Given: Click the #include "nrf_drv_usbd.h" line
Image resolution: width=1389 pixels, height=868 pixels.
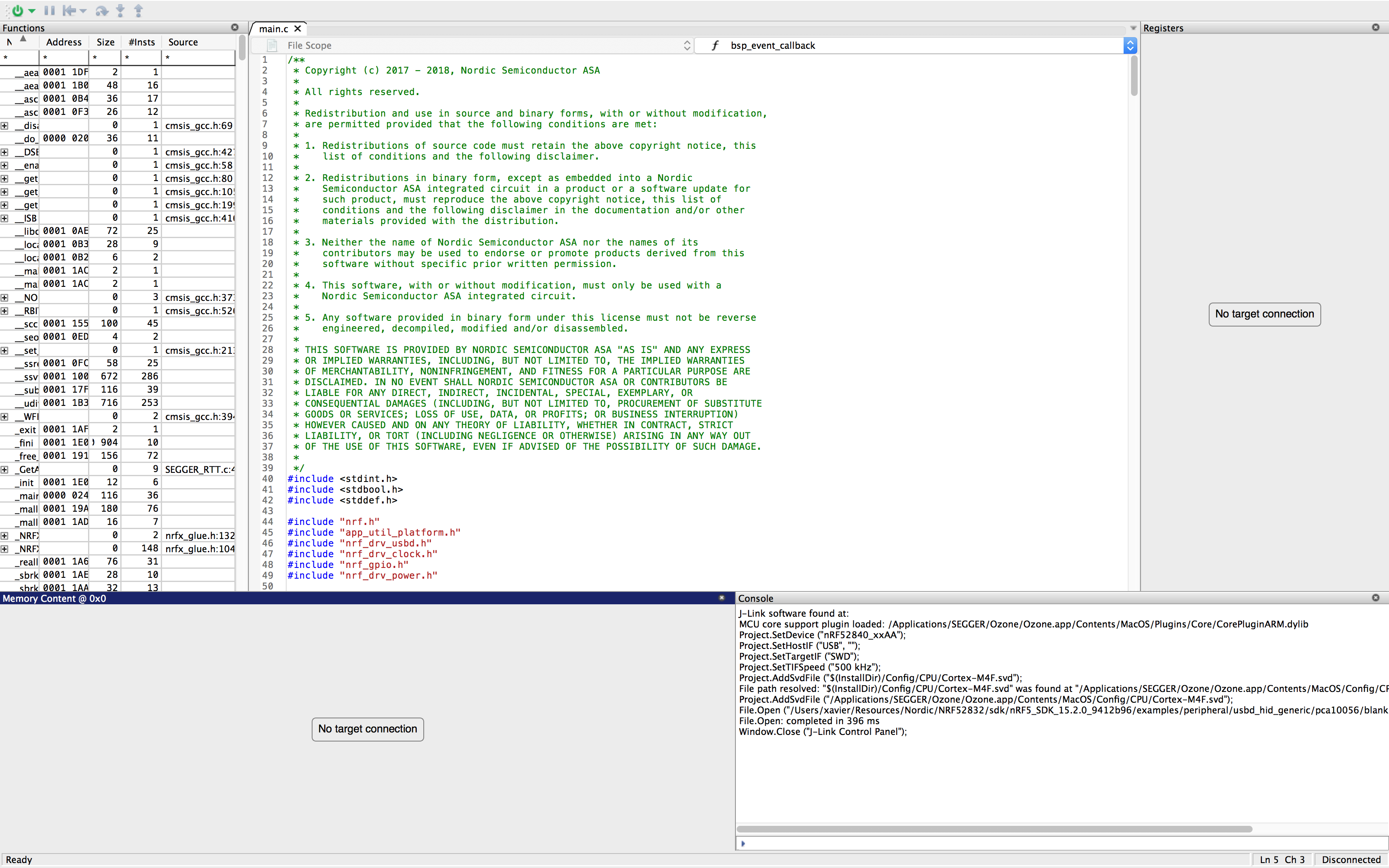Looking at the screenshot, I should [x=359, y=543].
